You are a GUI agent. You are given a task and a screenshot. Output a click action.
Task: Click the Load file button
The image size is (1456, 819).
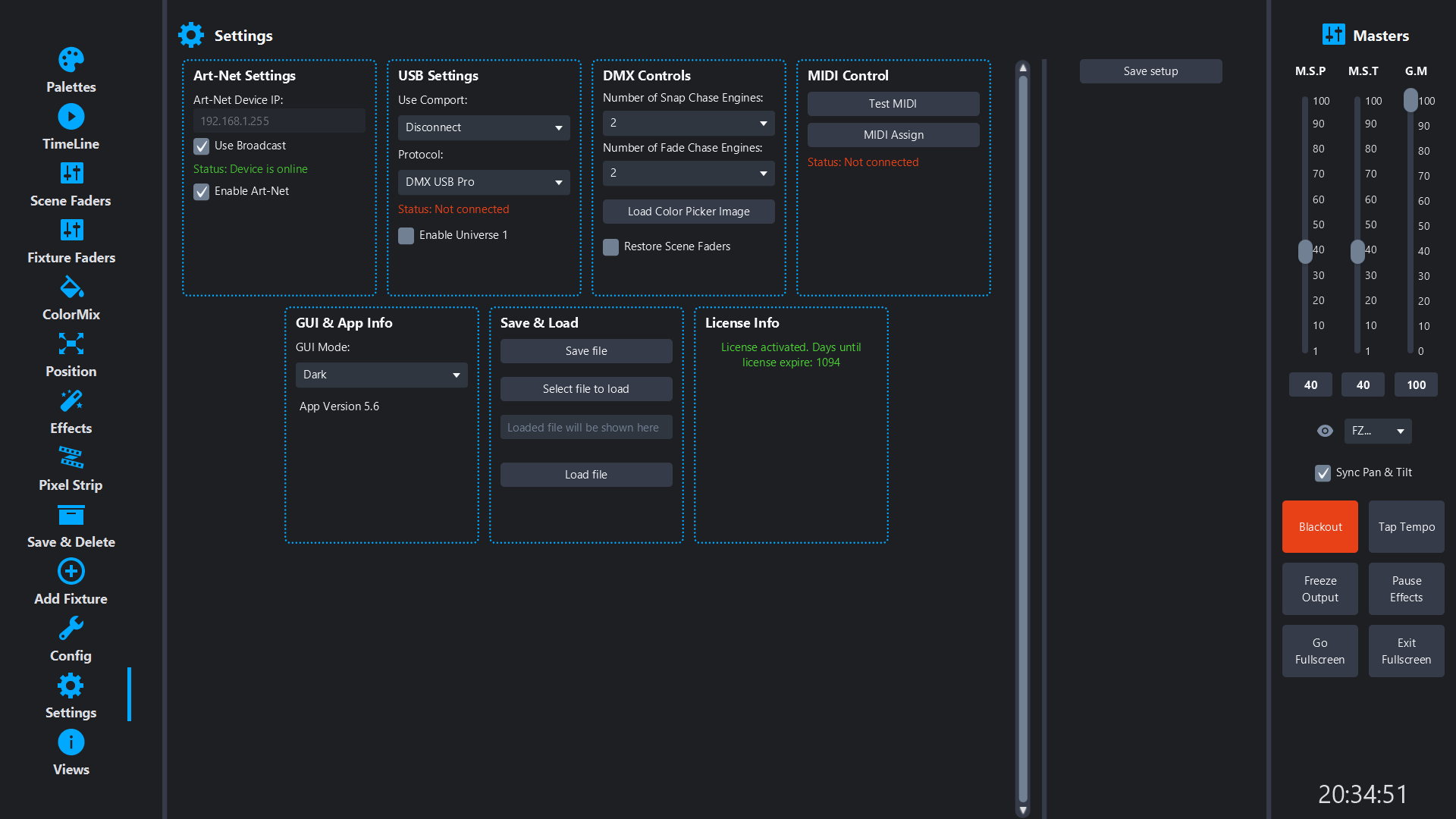coord(586,475)
